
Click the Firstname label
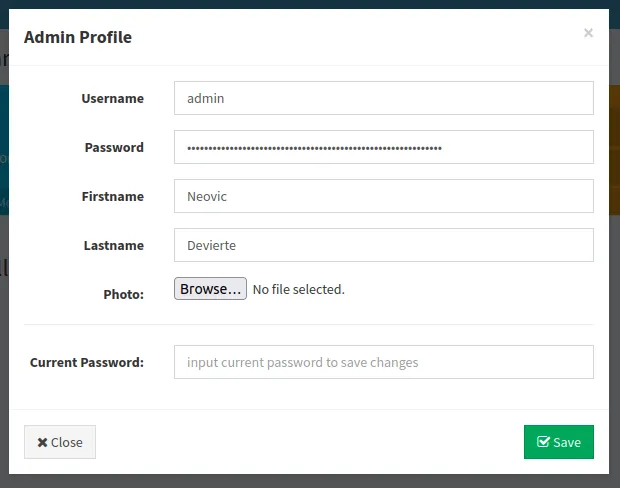click(112, 196)
